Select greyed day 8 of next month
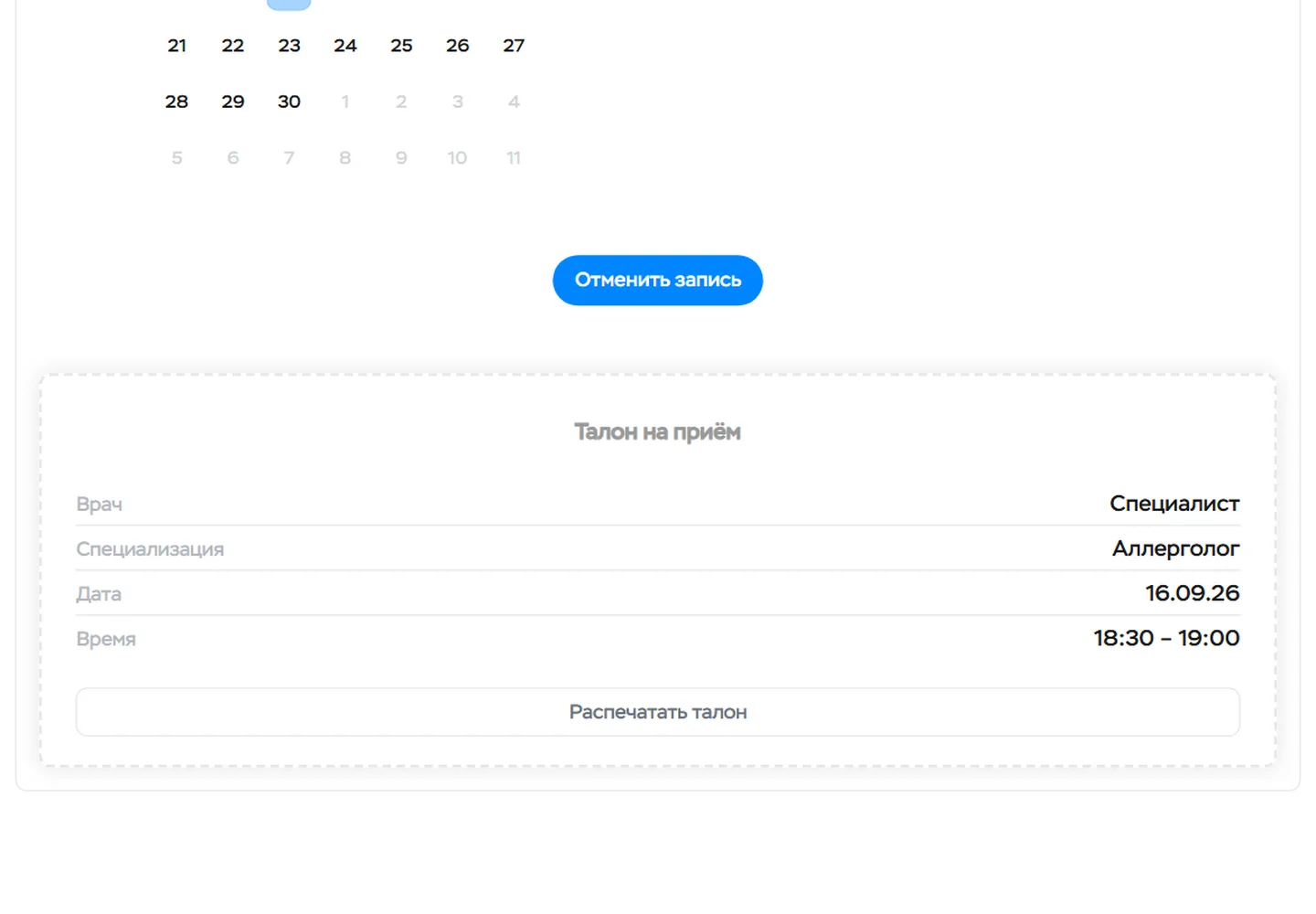1316x914 pixels. point(345,158)
